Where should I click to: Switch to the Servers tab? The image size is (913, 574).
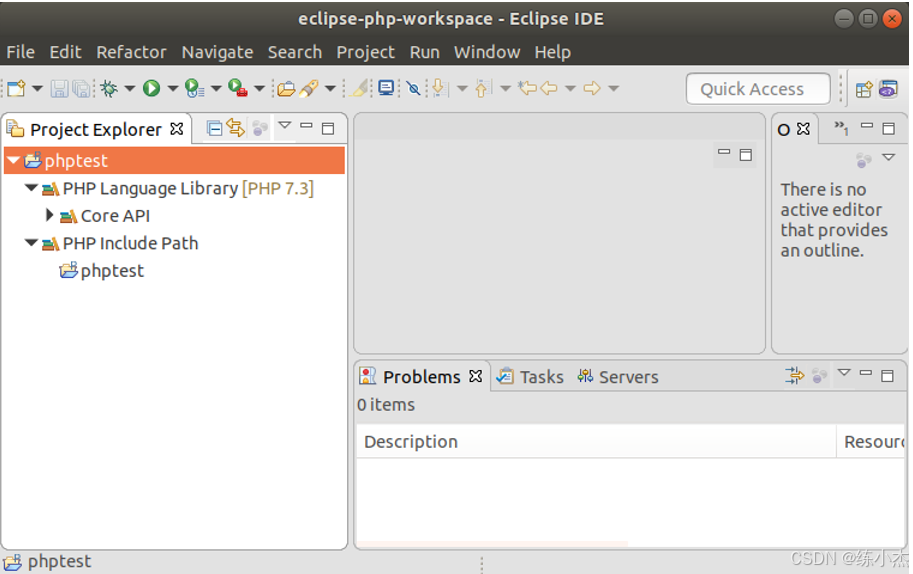point(618,377)
